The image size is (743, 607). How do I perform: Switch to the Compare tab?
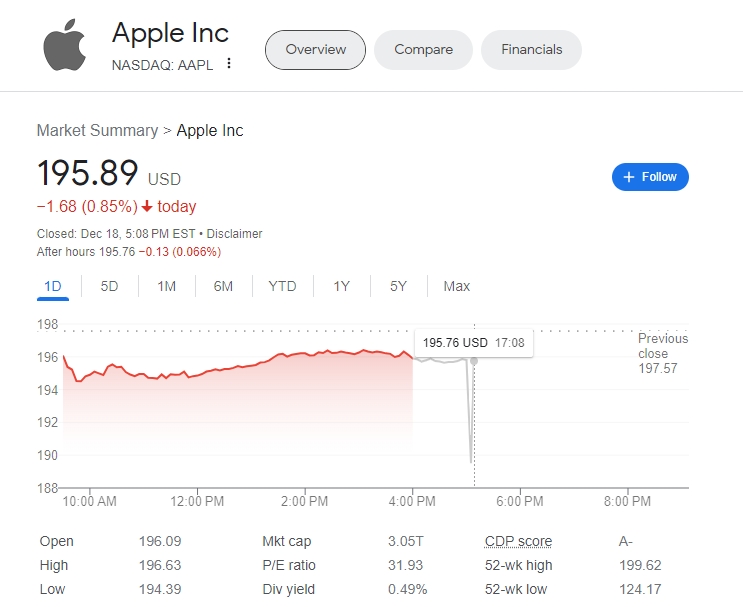click(423, 49)
